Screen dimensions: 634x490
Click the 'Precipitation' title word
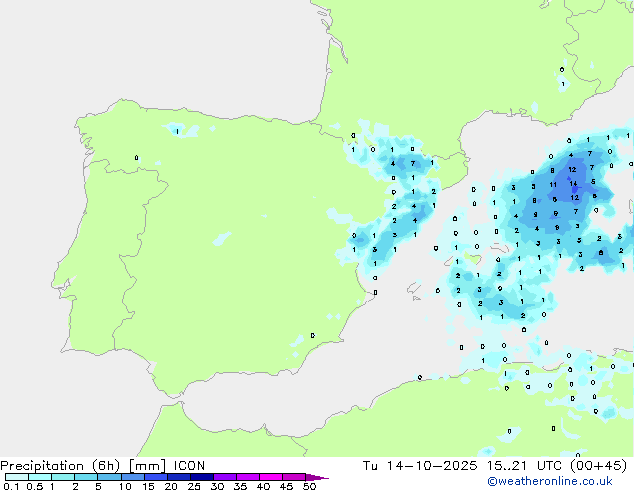tap(42, 466)
